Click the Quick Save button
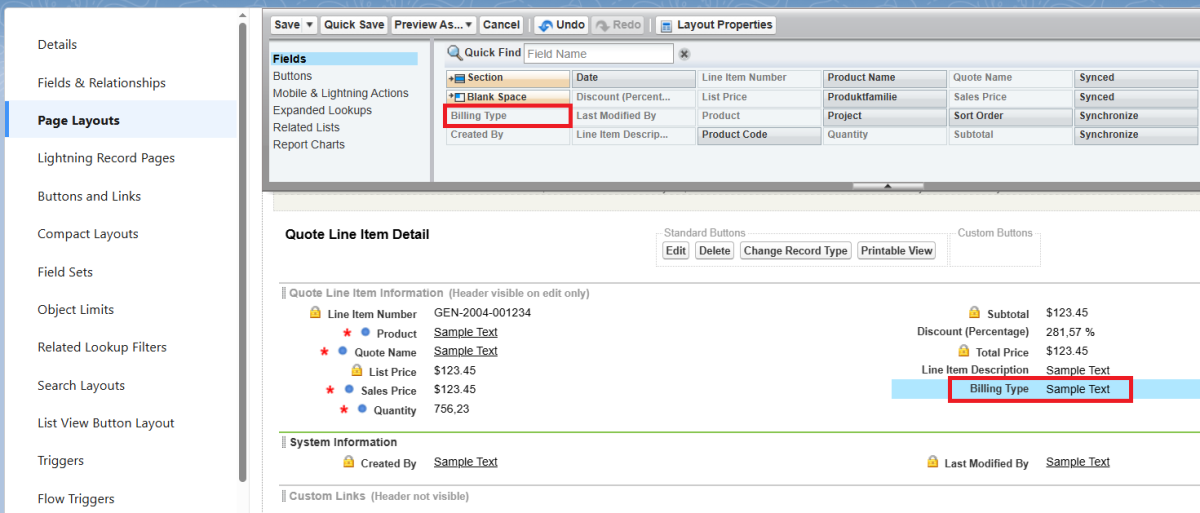 pos(354,25)
